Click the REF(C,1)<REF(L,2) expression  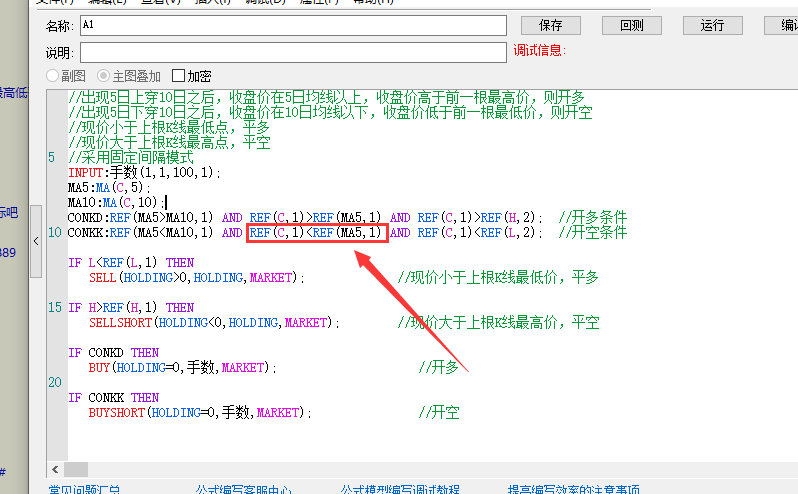477,233
